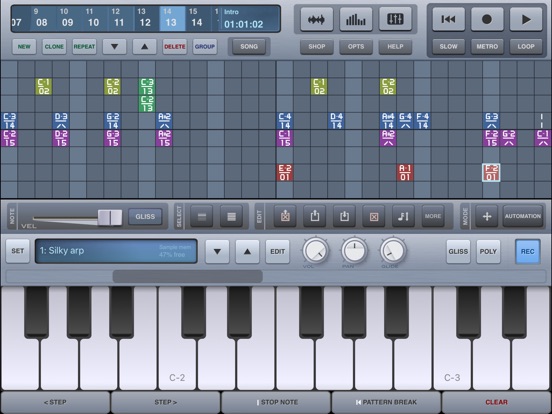Start playback with the play button

click(526, 20)
